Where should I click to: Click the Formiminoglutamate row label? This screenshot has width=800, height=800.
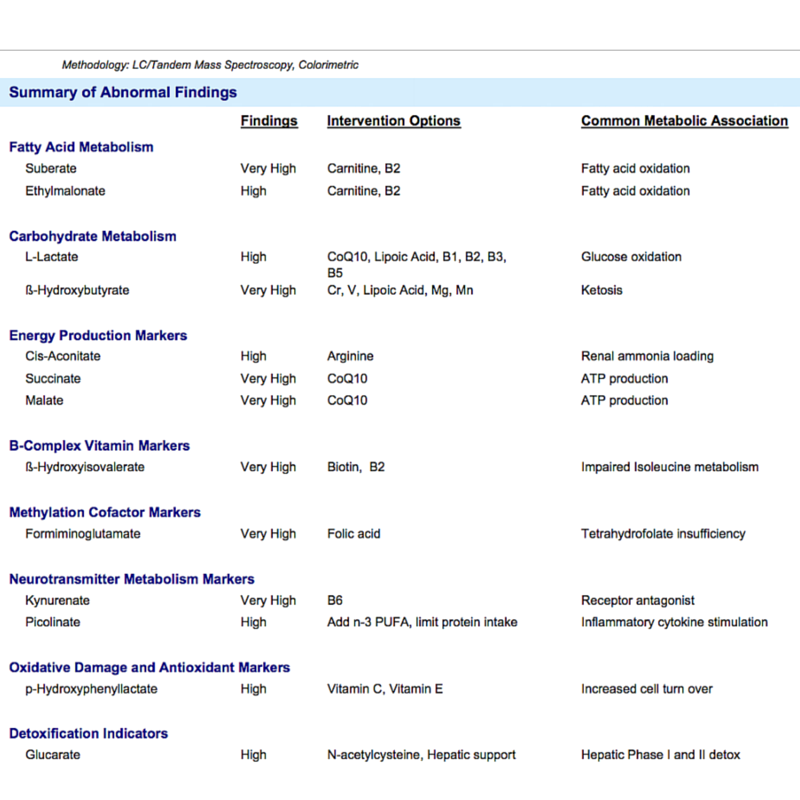click(x=83, y=534)
